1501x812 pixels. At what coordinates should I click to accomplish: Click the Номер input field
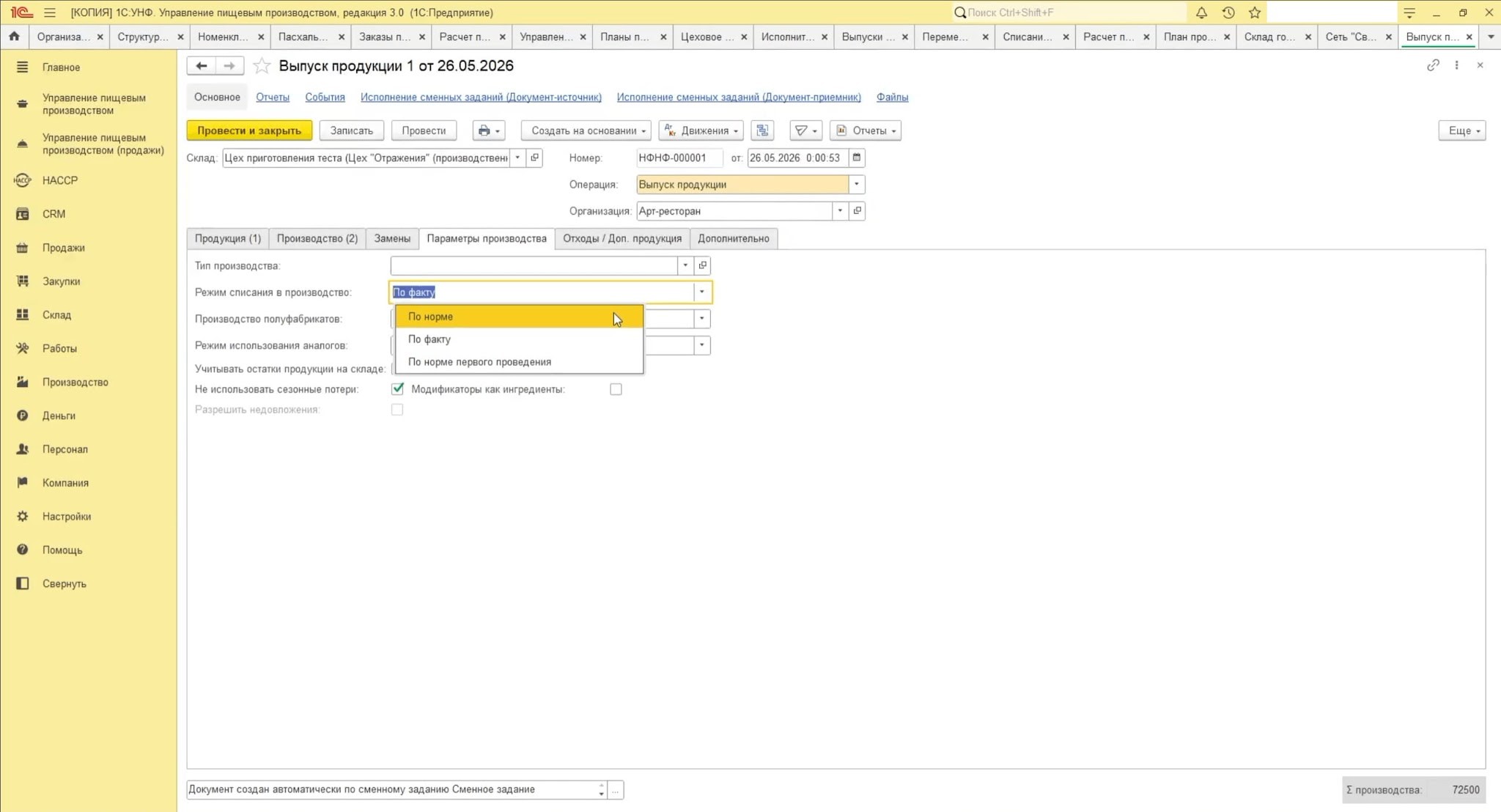click(x=679, y=158)
